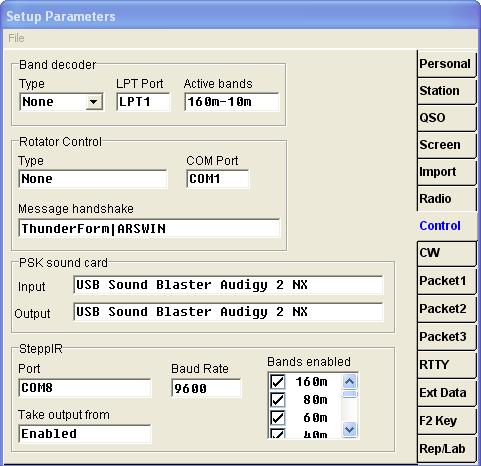Expand the Band decoder Type dropdown arrow

tap(94, 102)
